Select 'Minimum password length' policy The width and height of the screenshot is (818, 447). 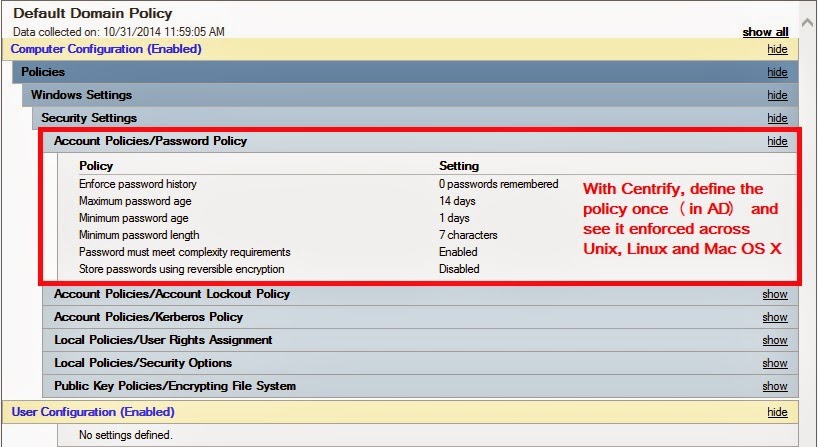point(139,235)
